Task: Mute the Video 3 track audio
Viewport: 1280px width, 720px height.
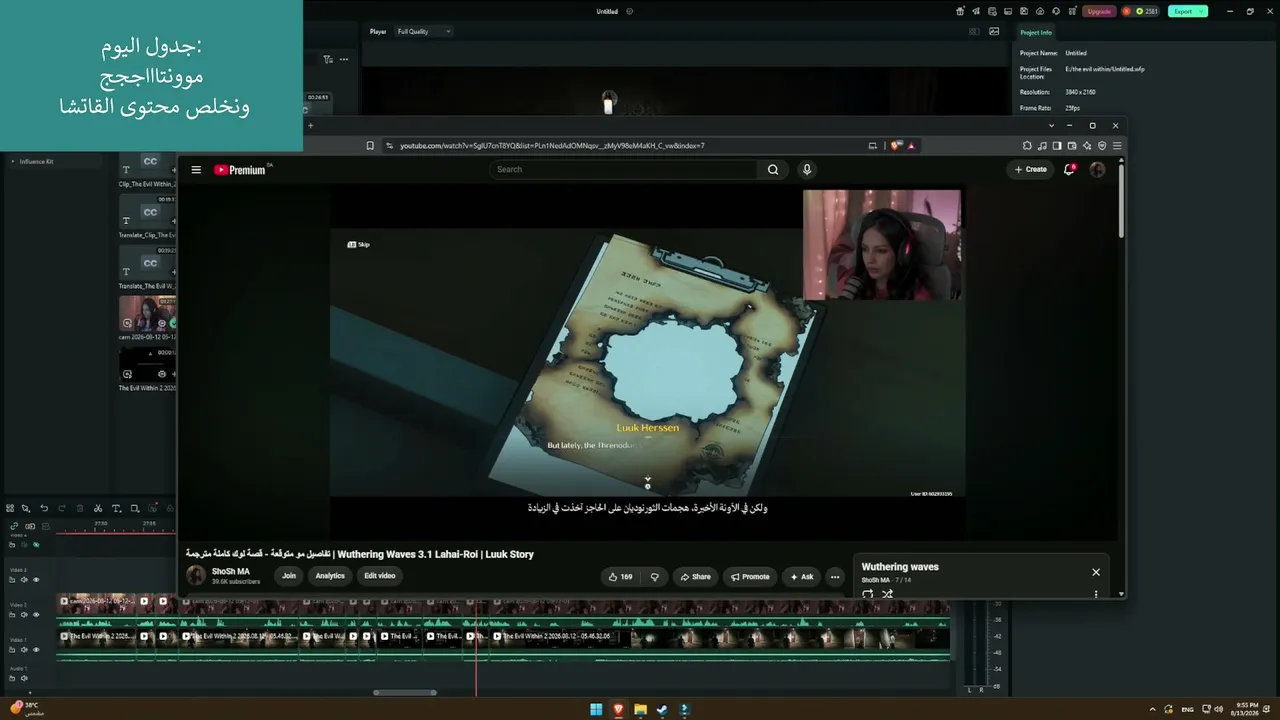Action: [x=24, y=580]
